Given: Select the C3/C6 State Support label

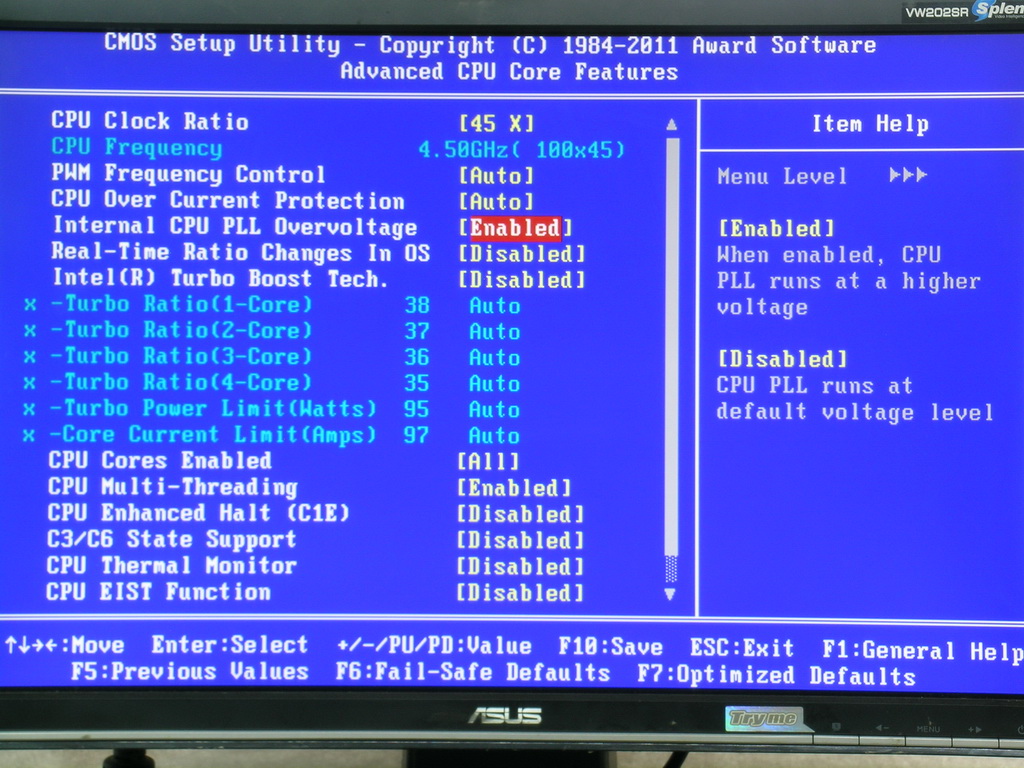Looking at the screenshot, I should tap(172, 539).
